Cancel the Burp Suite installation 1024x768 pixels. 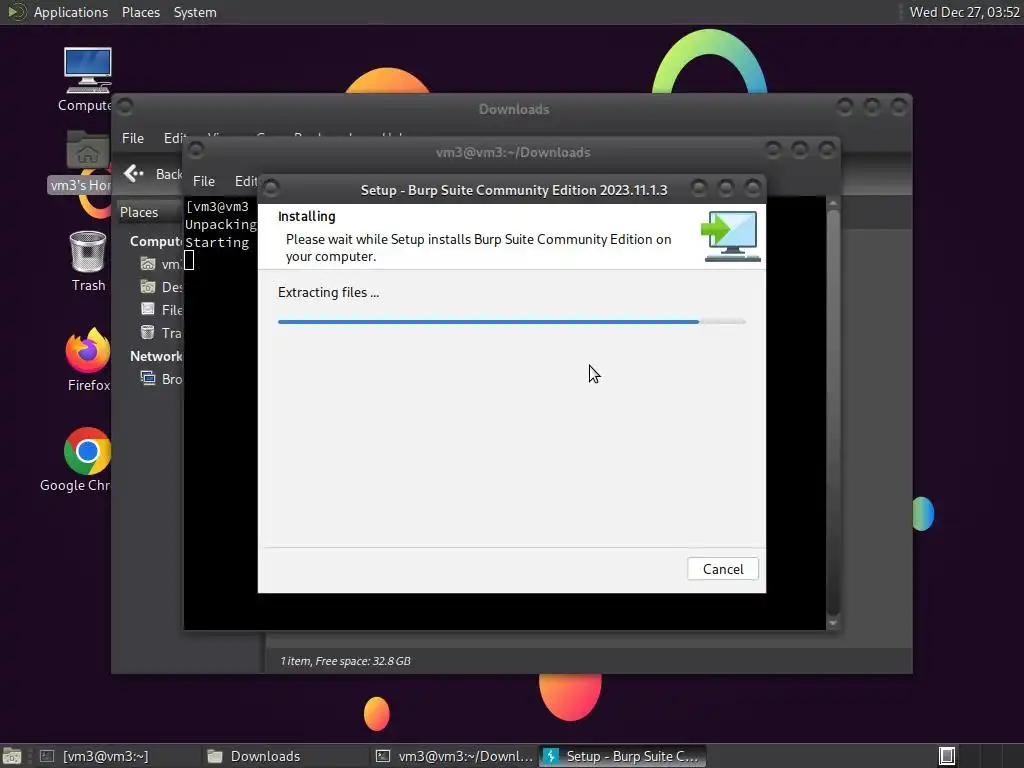click(722, 569)
